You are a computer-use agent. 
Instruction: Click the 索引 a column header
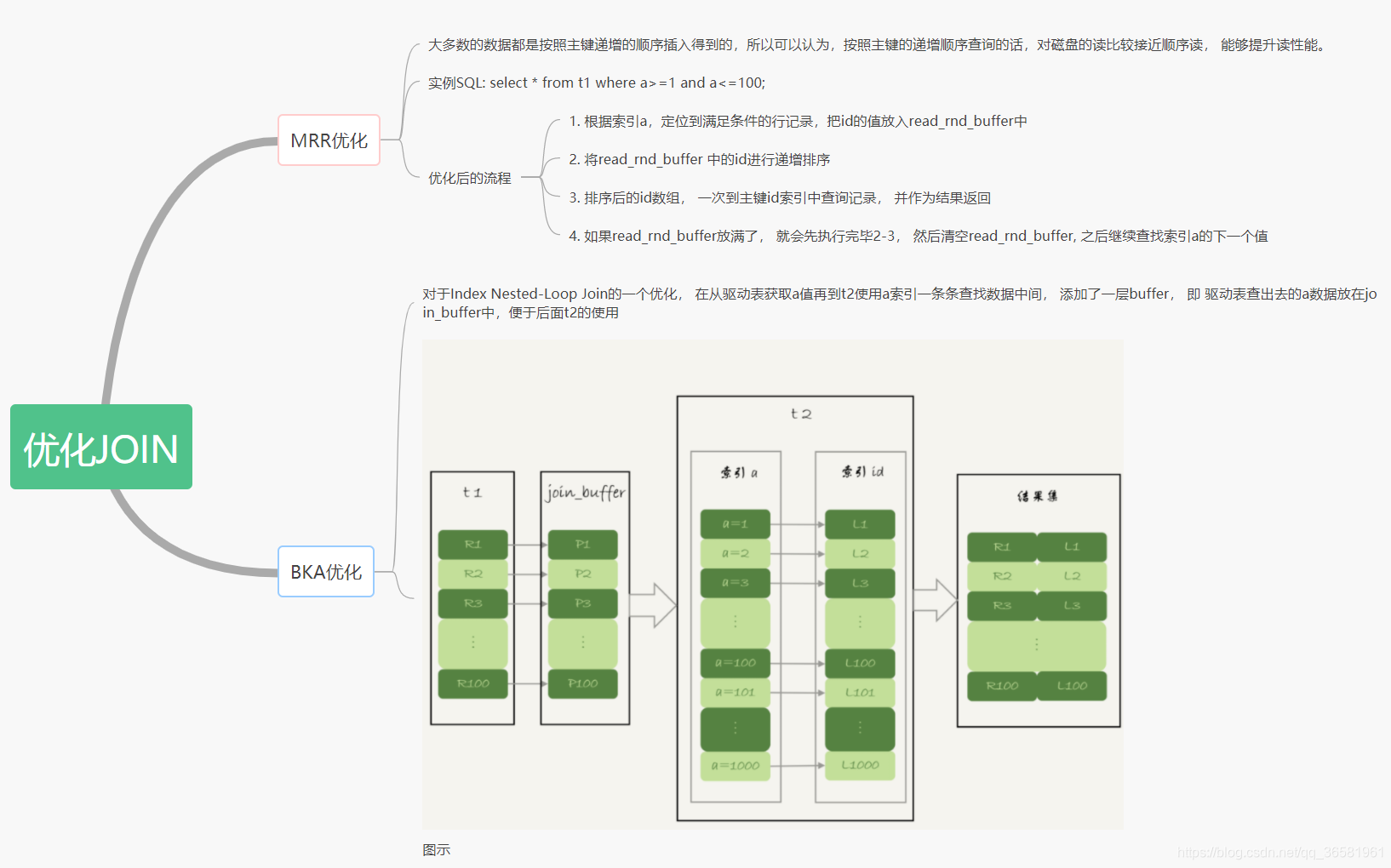pyautogui.click(x=739, y=471)
